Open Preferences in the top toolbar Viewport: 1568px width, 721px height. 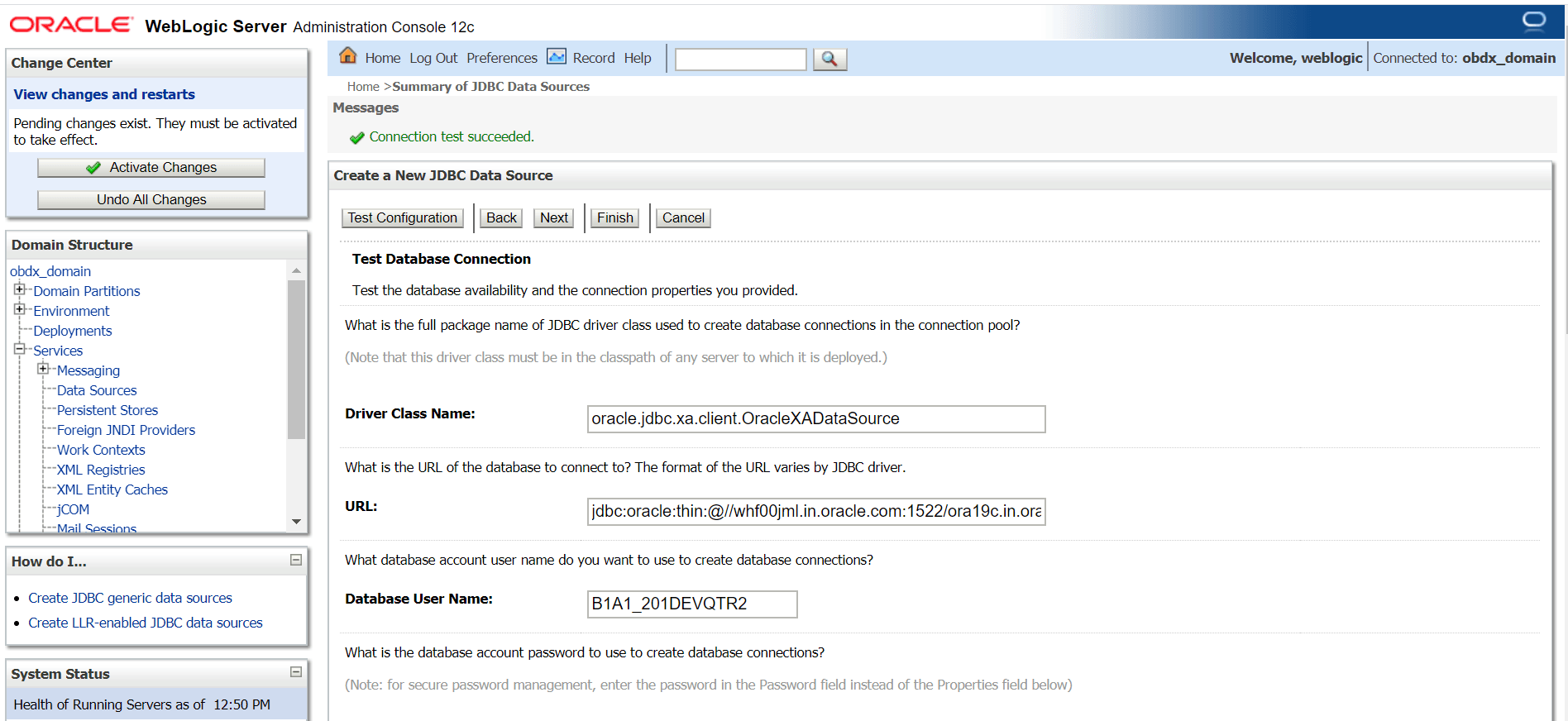pos(502,58)
